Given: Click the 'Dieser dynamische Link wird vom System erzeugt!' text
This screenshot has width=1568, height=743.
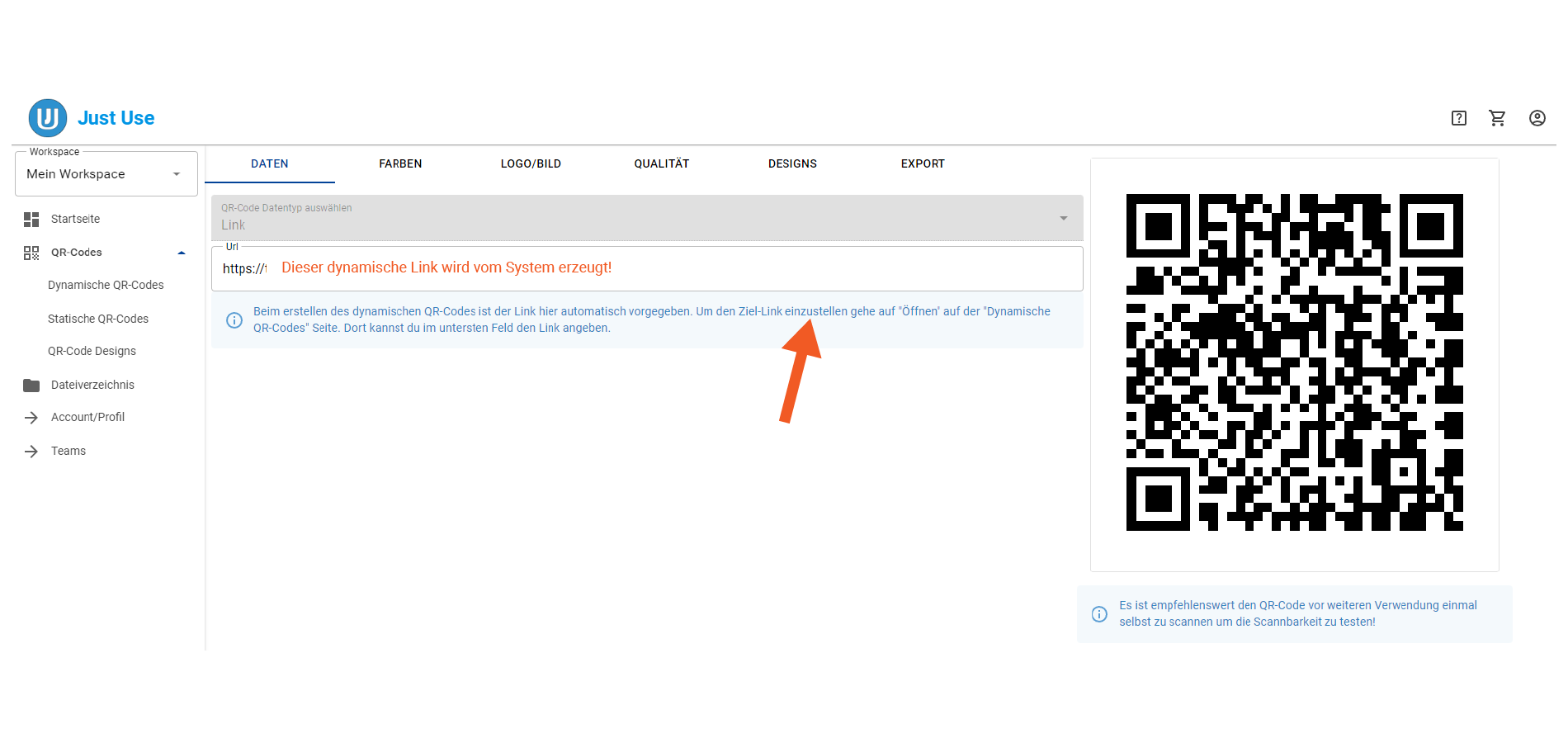Looking at the screenshot, I should point(446,267).
